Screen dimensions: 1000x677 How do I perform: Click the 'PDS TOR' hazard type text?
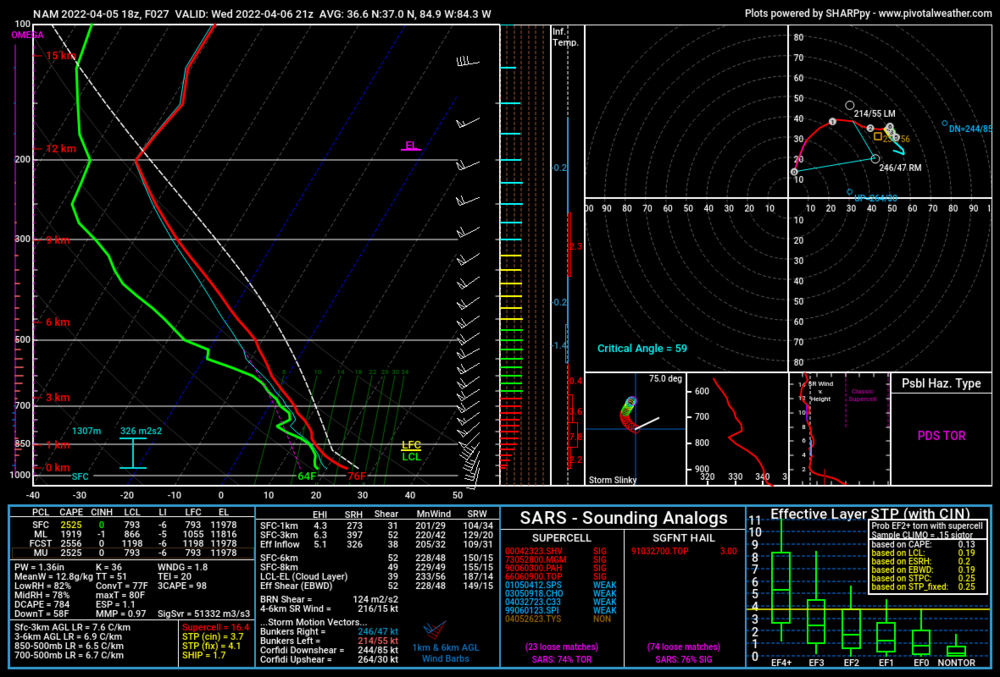pos(941,436)
